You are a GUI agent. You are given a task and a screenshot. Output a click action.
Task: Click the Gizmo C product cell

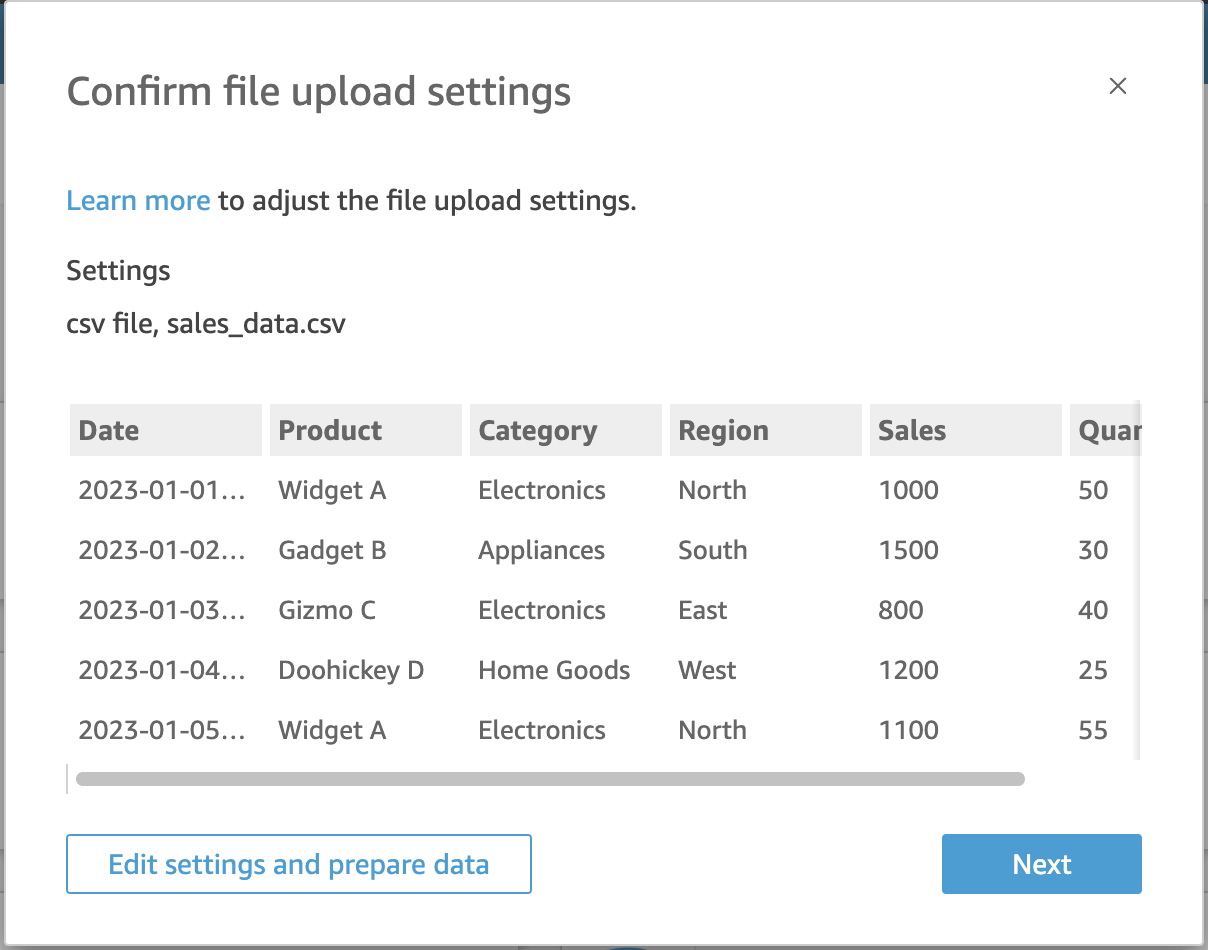(327, 610)
